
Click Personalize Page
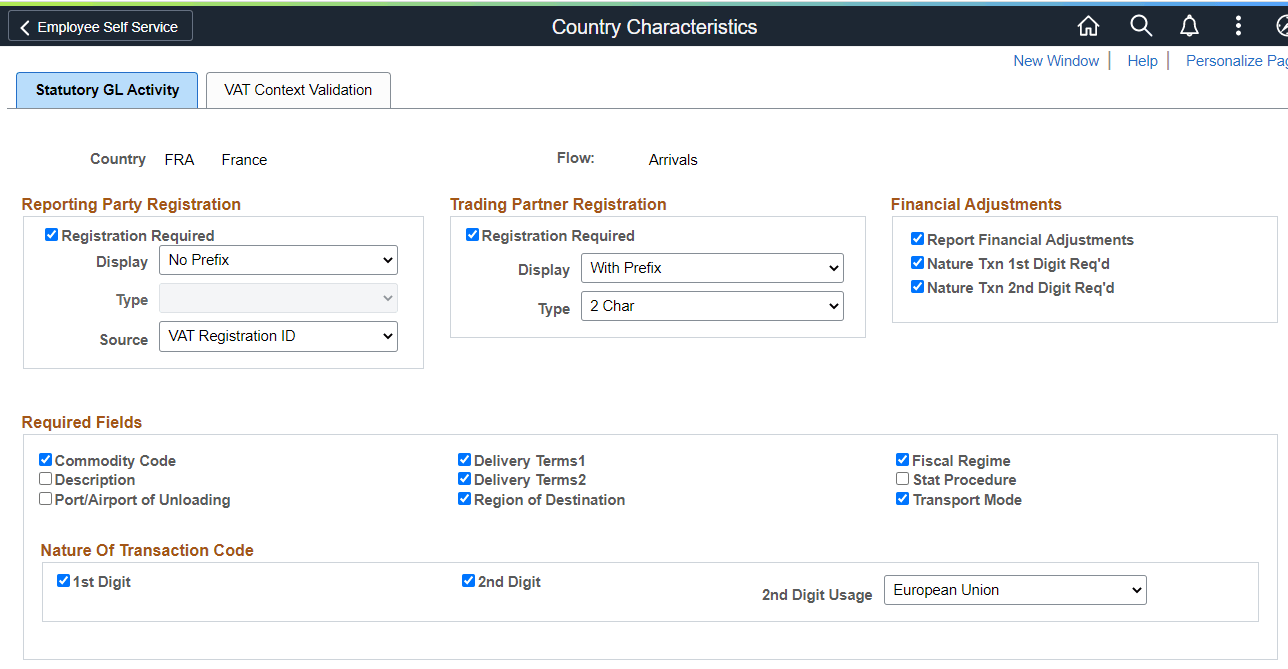[x=1232, y=60]
